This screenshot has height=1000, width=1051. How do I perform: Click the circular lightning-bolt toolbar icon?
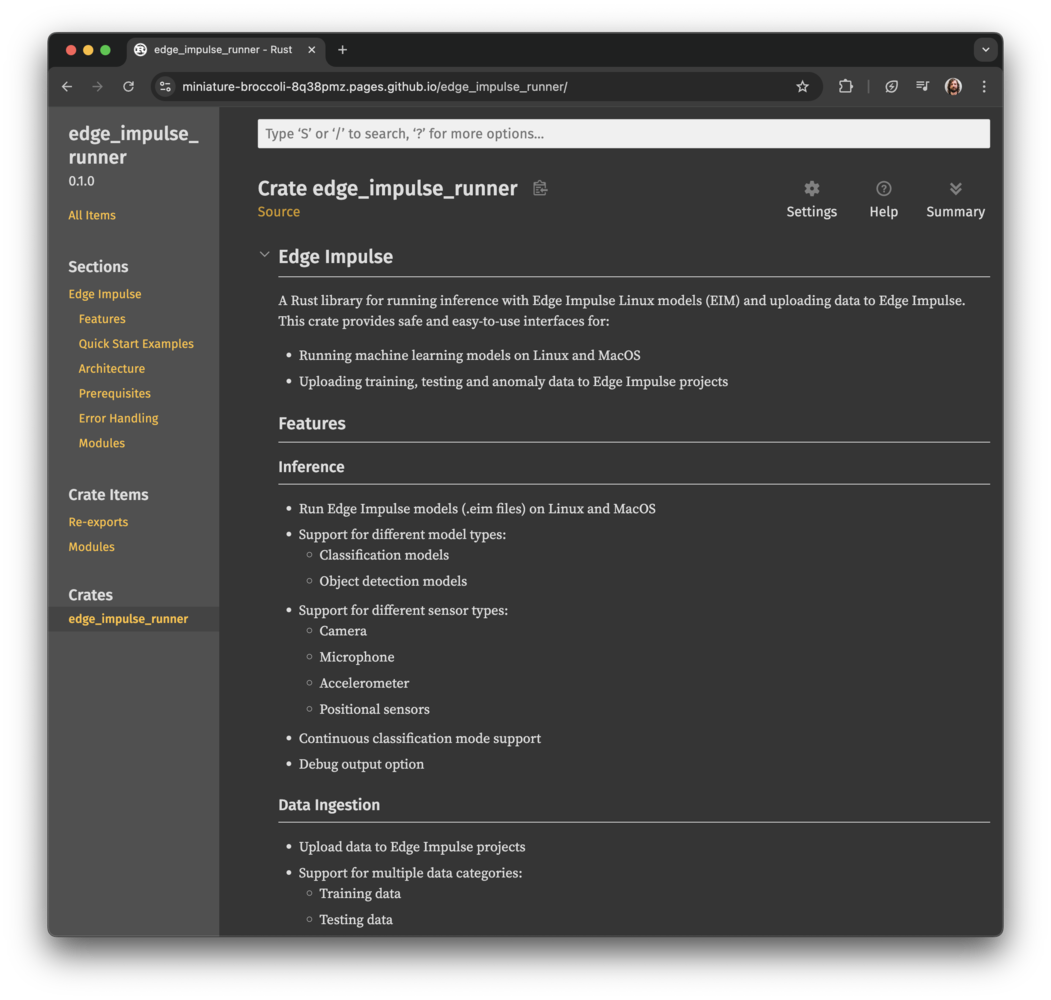pos(891,86)
